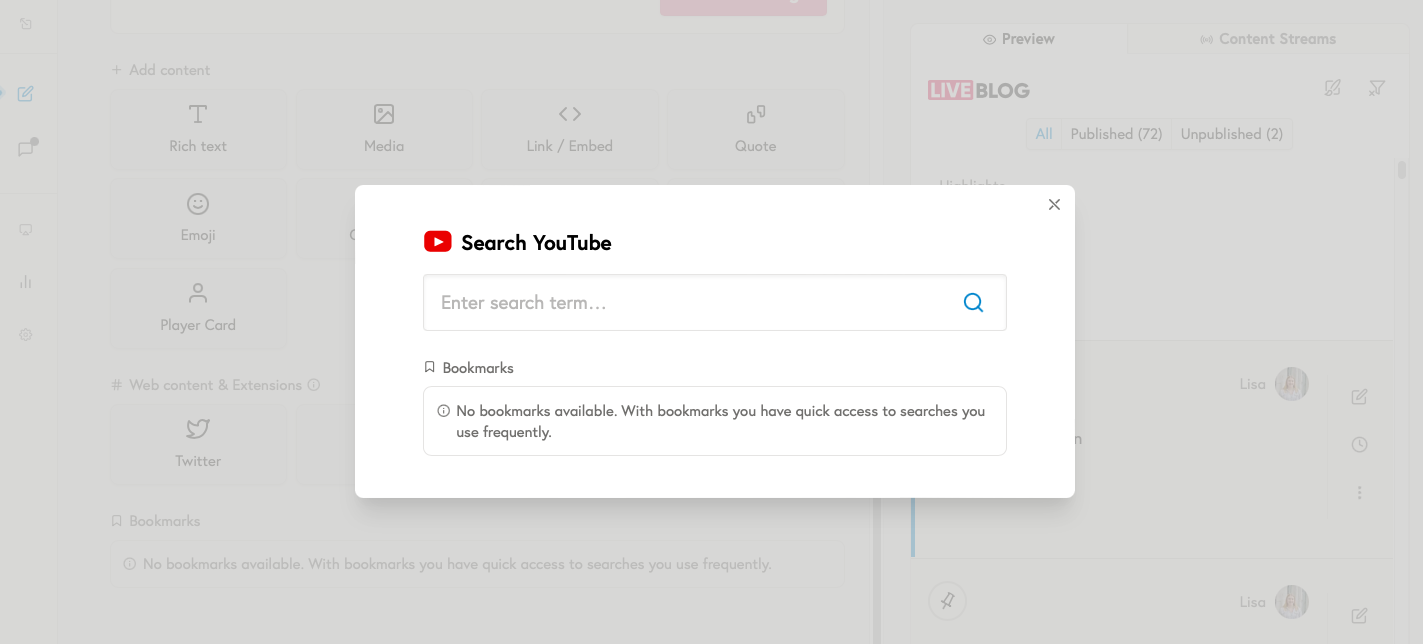Click info icon beside Web content & Extensions
The image size is (1423, 644).
tap(314, 385)
